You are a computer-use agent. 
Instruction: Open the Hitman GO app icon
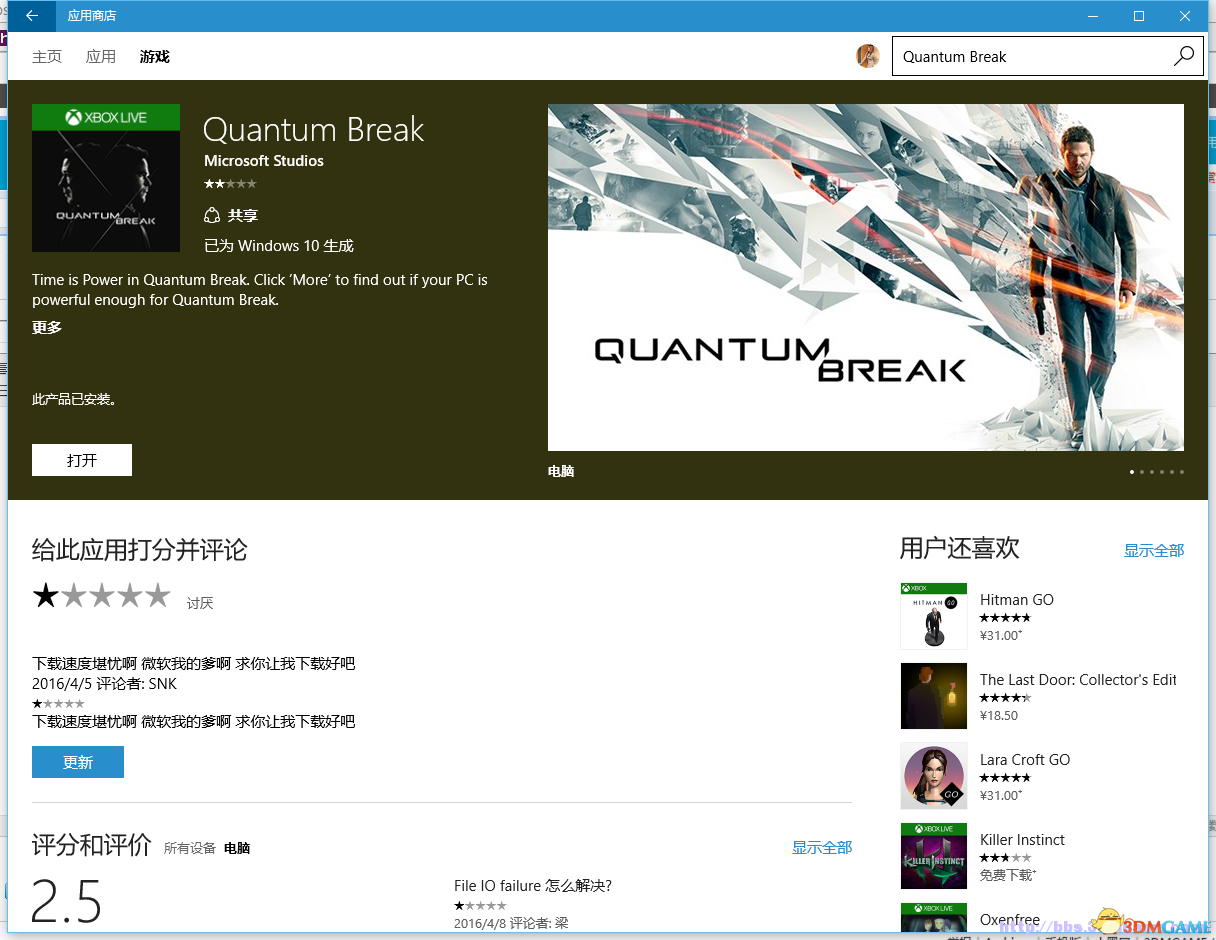click(934, 616)
